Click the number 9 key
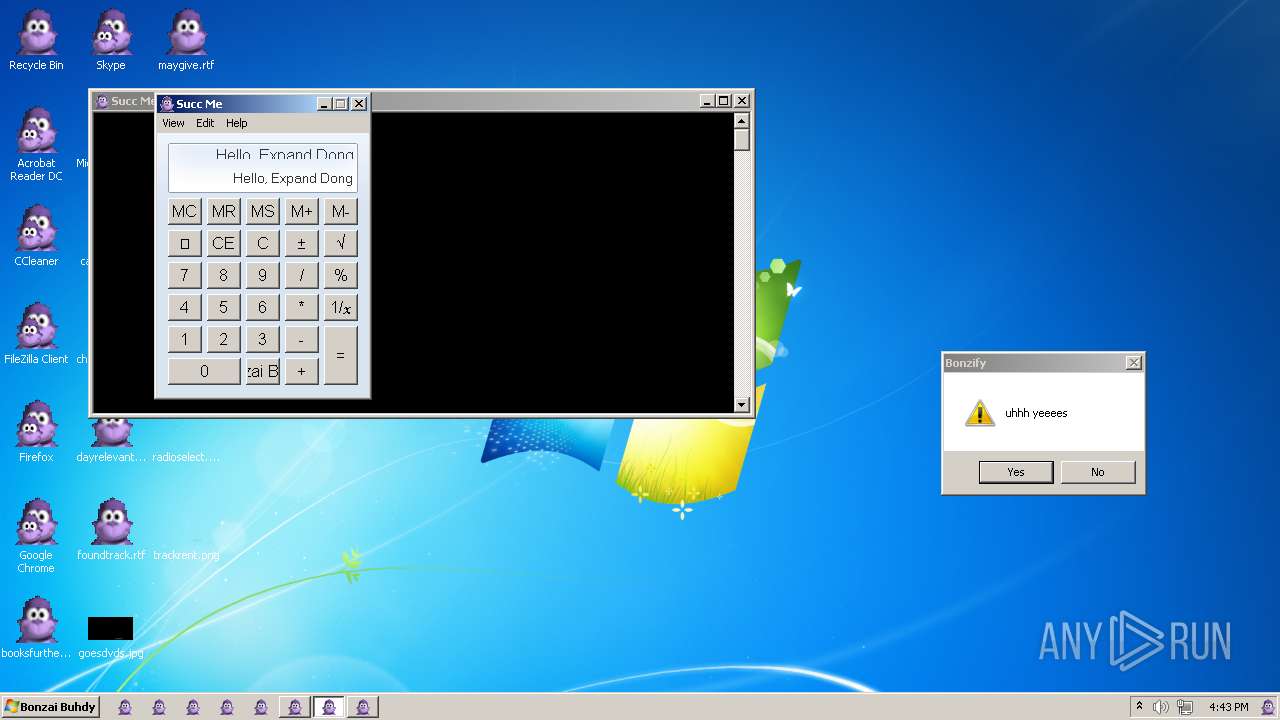The image size is (1280, 720). [262, 275]
